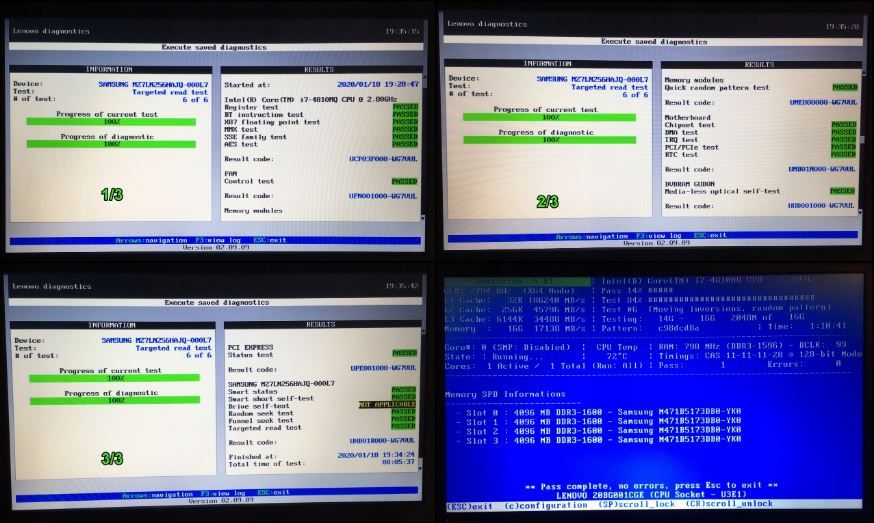
Task: Click the 'DMA test' row
Action: click(760, 132)
